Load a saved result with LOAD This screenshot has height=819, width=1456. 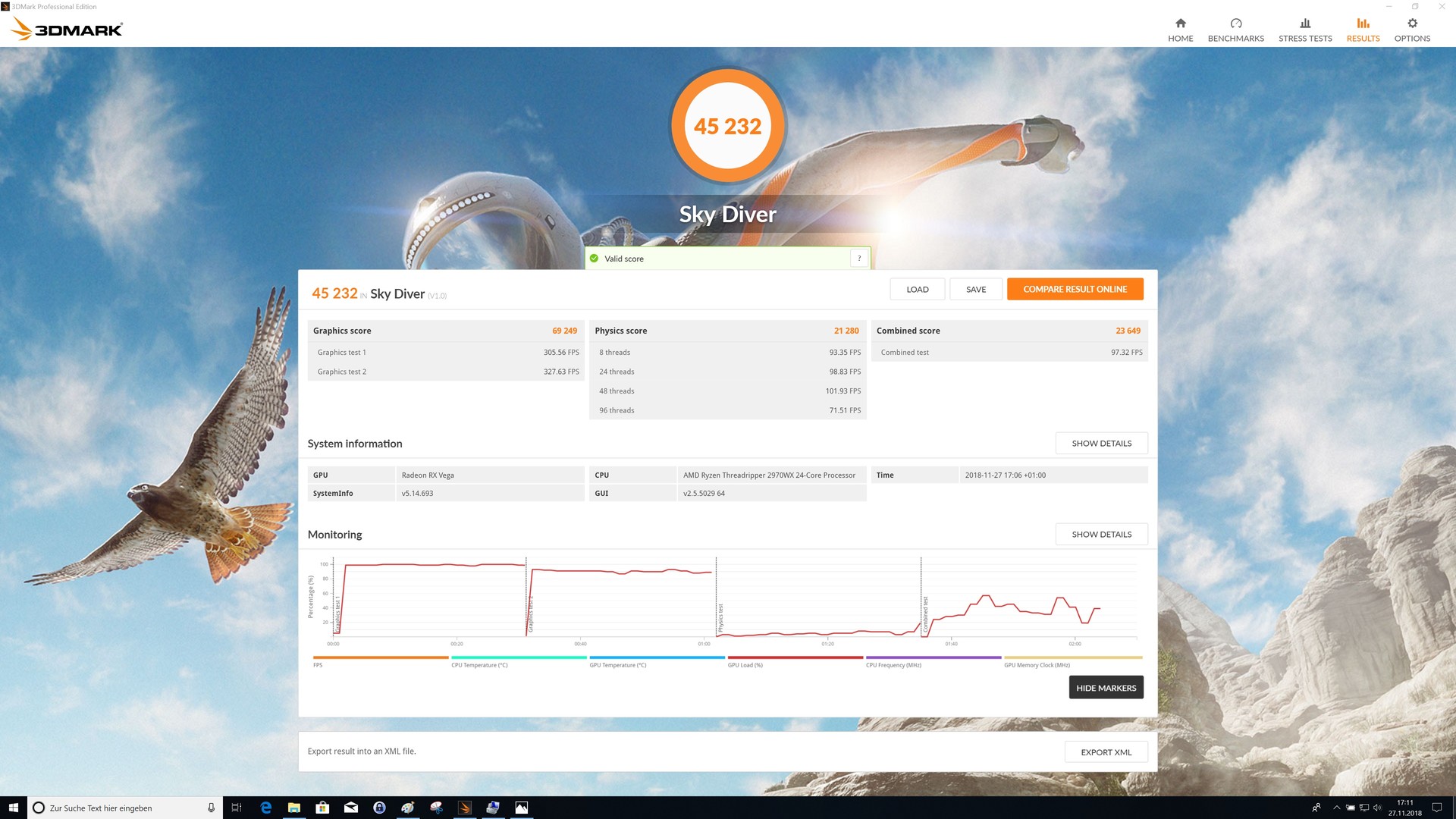pyautogui.click(x=918, y=289)
